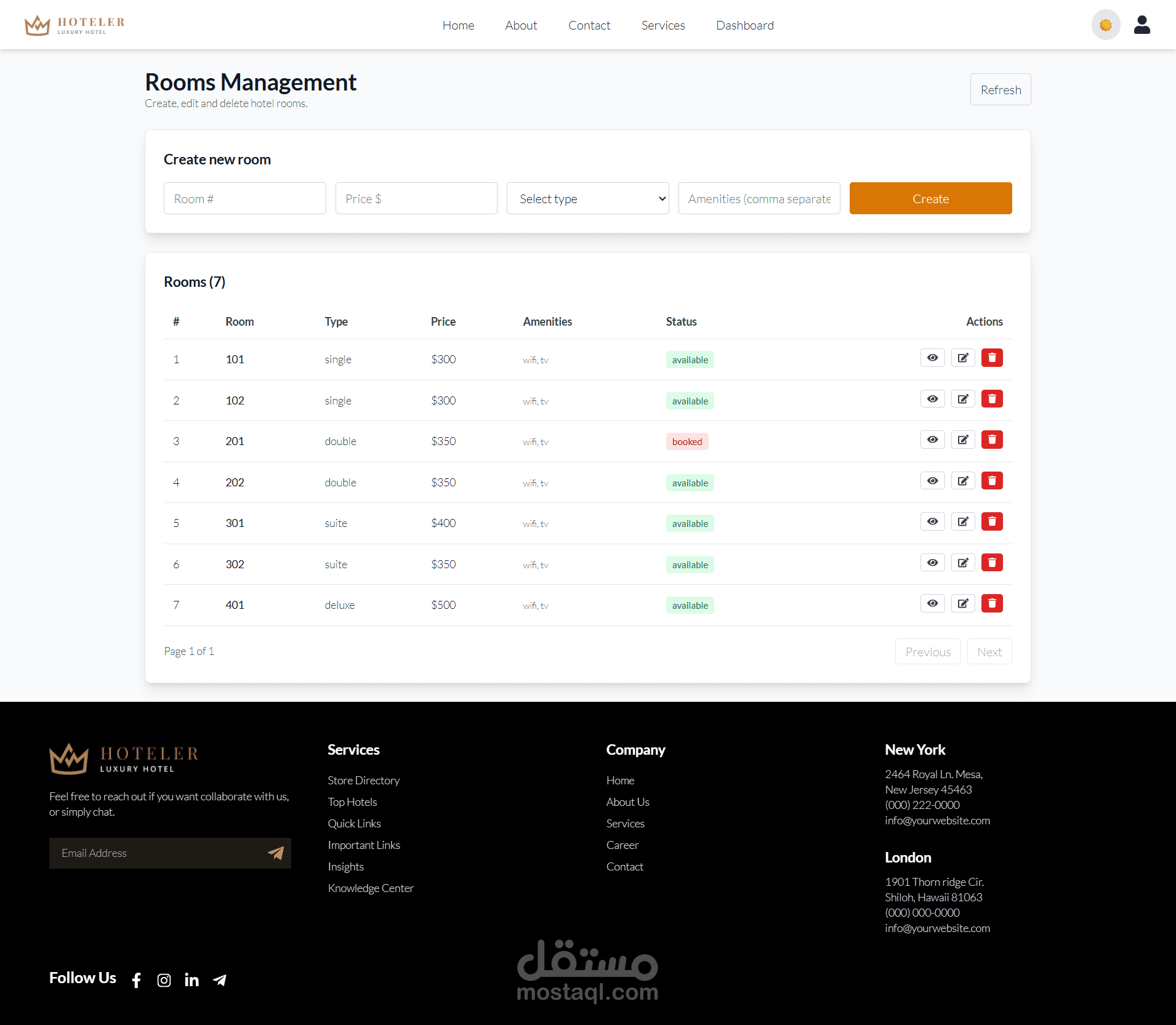Open the About navigation item
The image size is (1176, 1025).
[521, 25]
